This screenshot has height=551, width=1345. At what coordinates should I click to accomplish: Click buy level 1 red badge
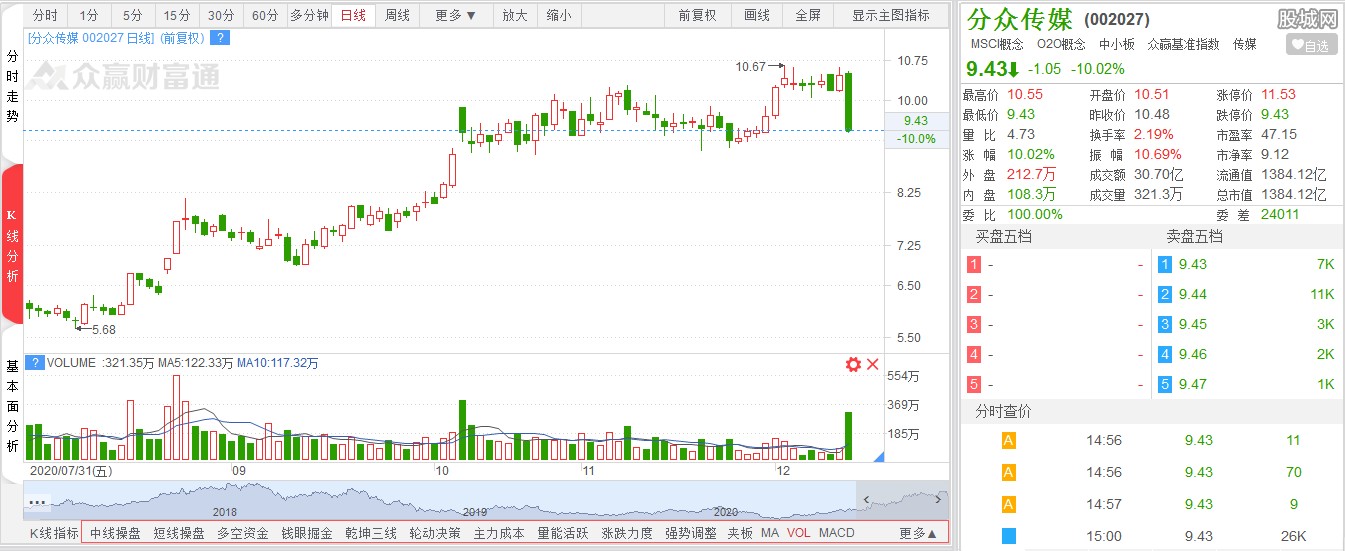(974, 265)
